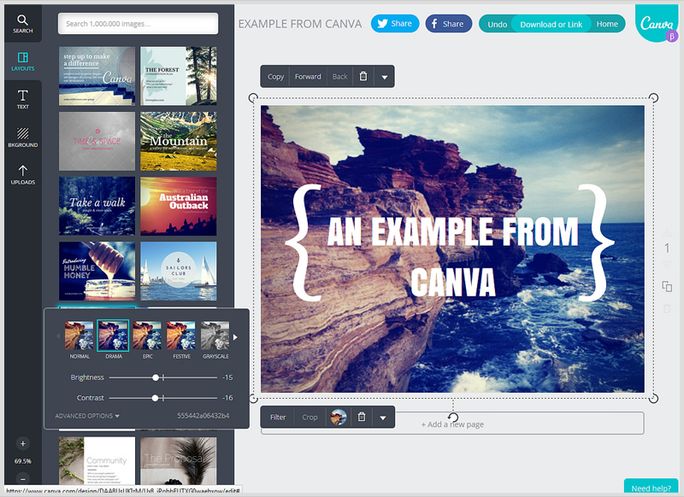This screenshot has height=497, width=684.
Task: Click Copy in the top toolbar
Action: (x=276, y=76)
